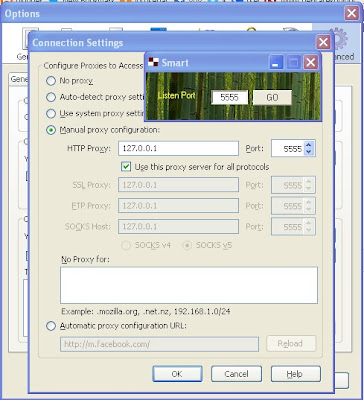Click the GO button in Smart window
364x400 pixels.
272,97
